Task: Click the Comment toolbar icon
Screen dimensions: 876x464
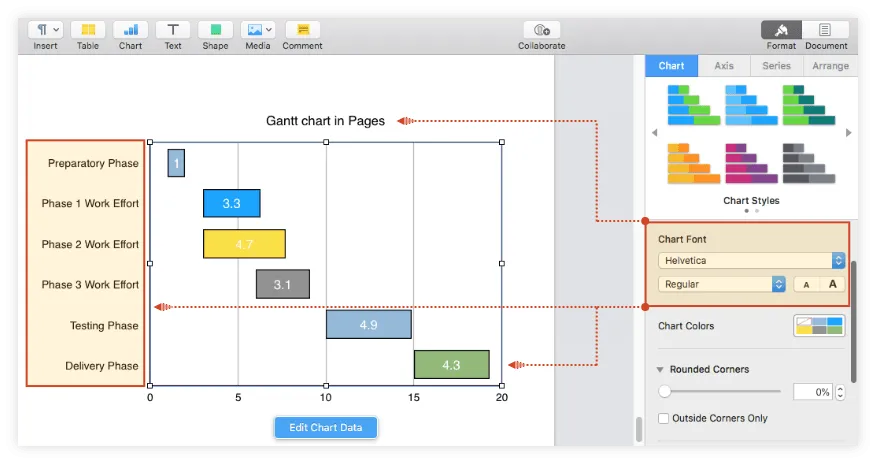Action: click(x=302, y=30)
